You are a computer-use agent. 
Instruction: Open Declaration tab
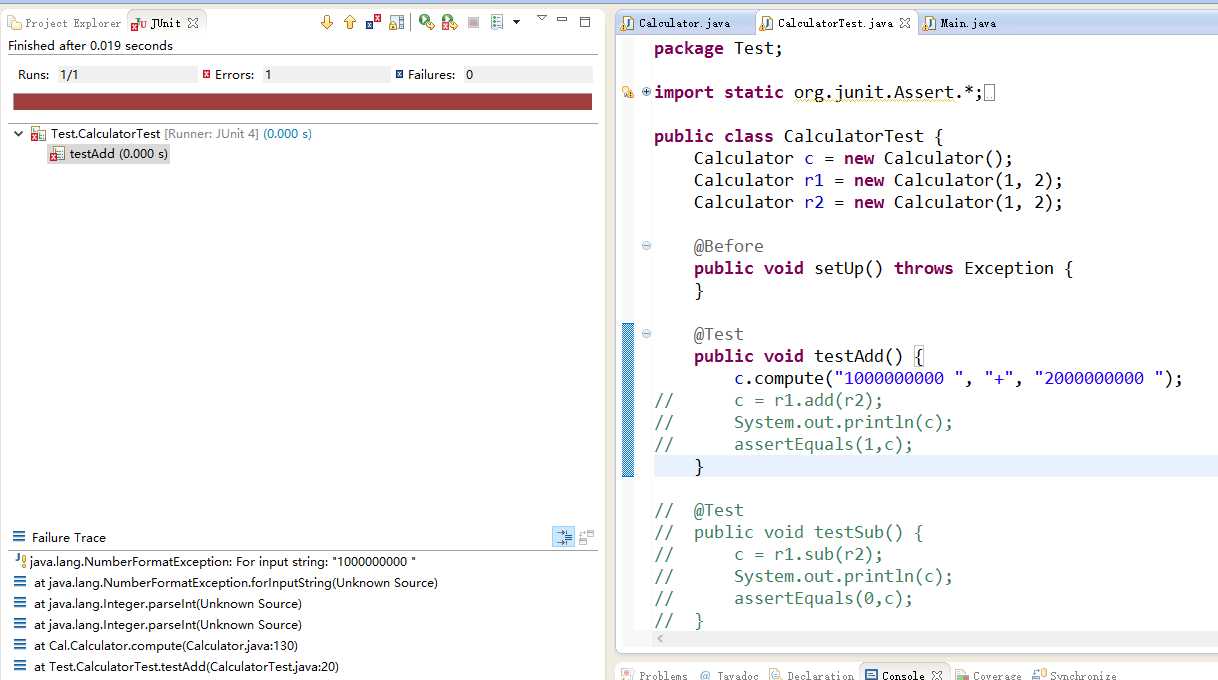coord(811,676)
